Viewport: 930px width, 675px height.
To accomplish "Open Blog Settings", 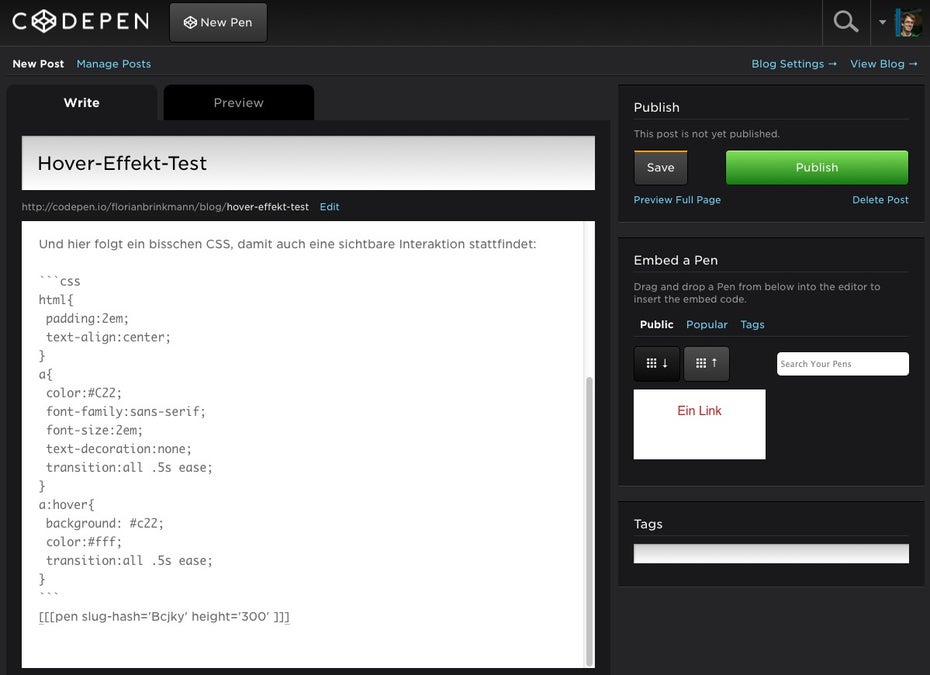I will (794, 63).
